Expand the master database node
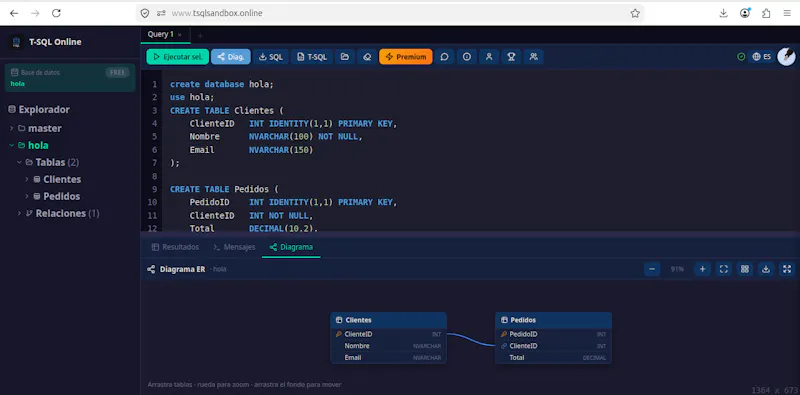The height and width of the screenshot is (395, 800). click(11, 128)
